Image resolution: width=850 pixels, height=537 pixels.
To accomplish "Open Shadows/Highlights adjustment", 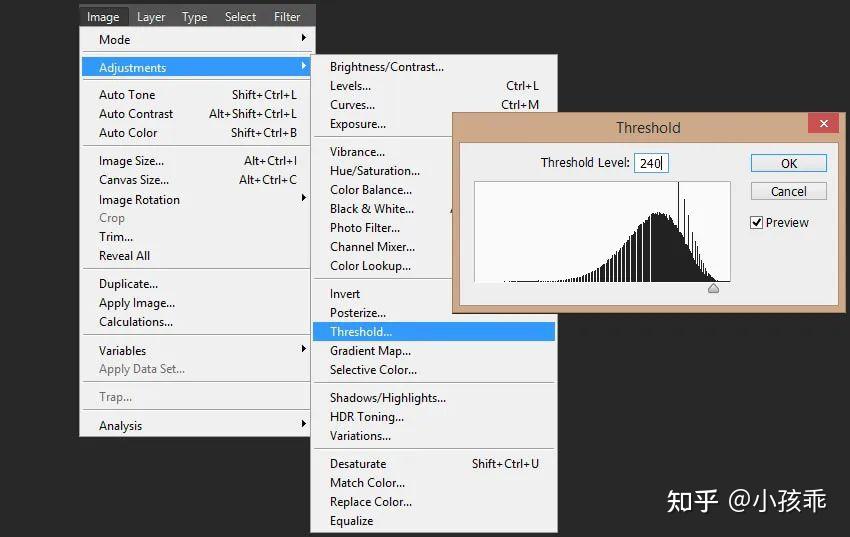I will coord(434,398).
